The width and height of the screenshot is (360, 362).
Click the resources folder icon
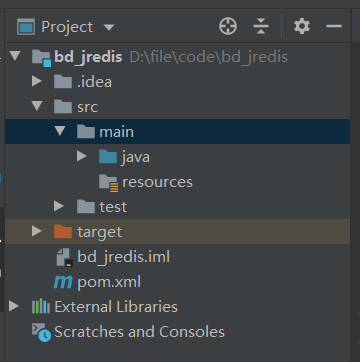click(x=108, y=182)
